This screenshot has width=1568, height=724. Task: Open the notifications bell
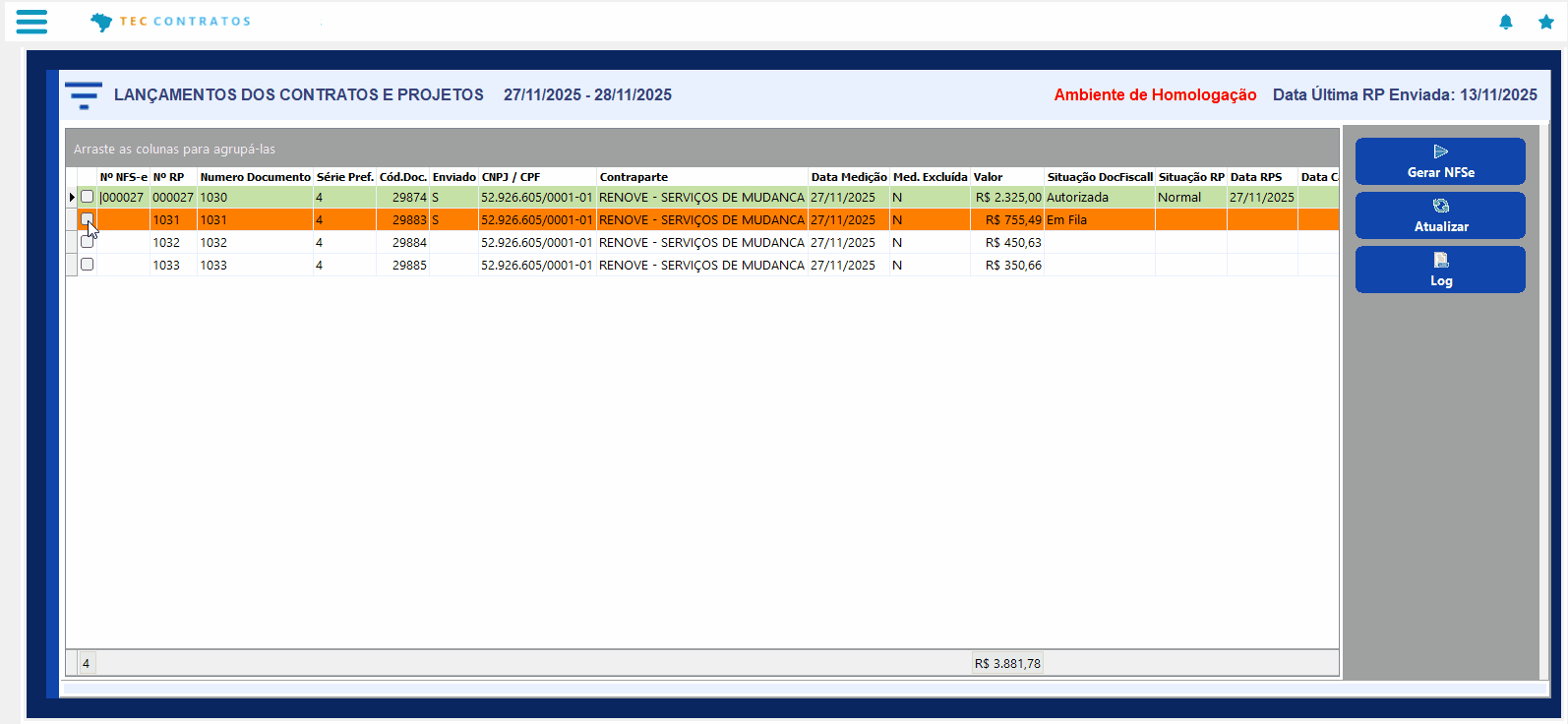[1505, 22]
